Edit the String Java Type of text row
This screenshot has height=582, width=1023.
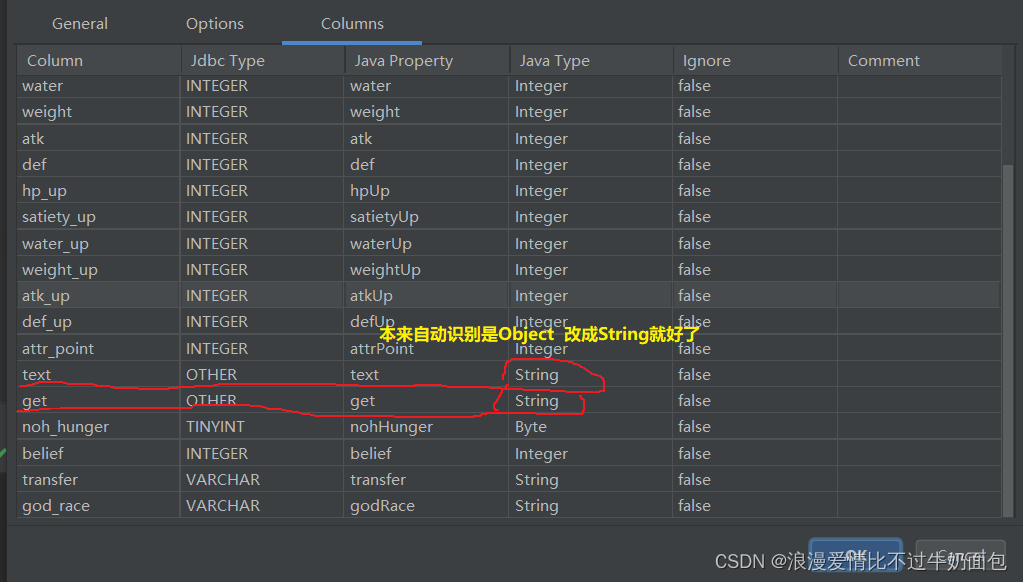[590, 375]
